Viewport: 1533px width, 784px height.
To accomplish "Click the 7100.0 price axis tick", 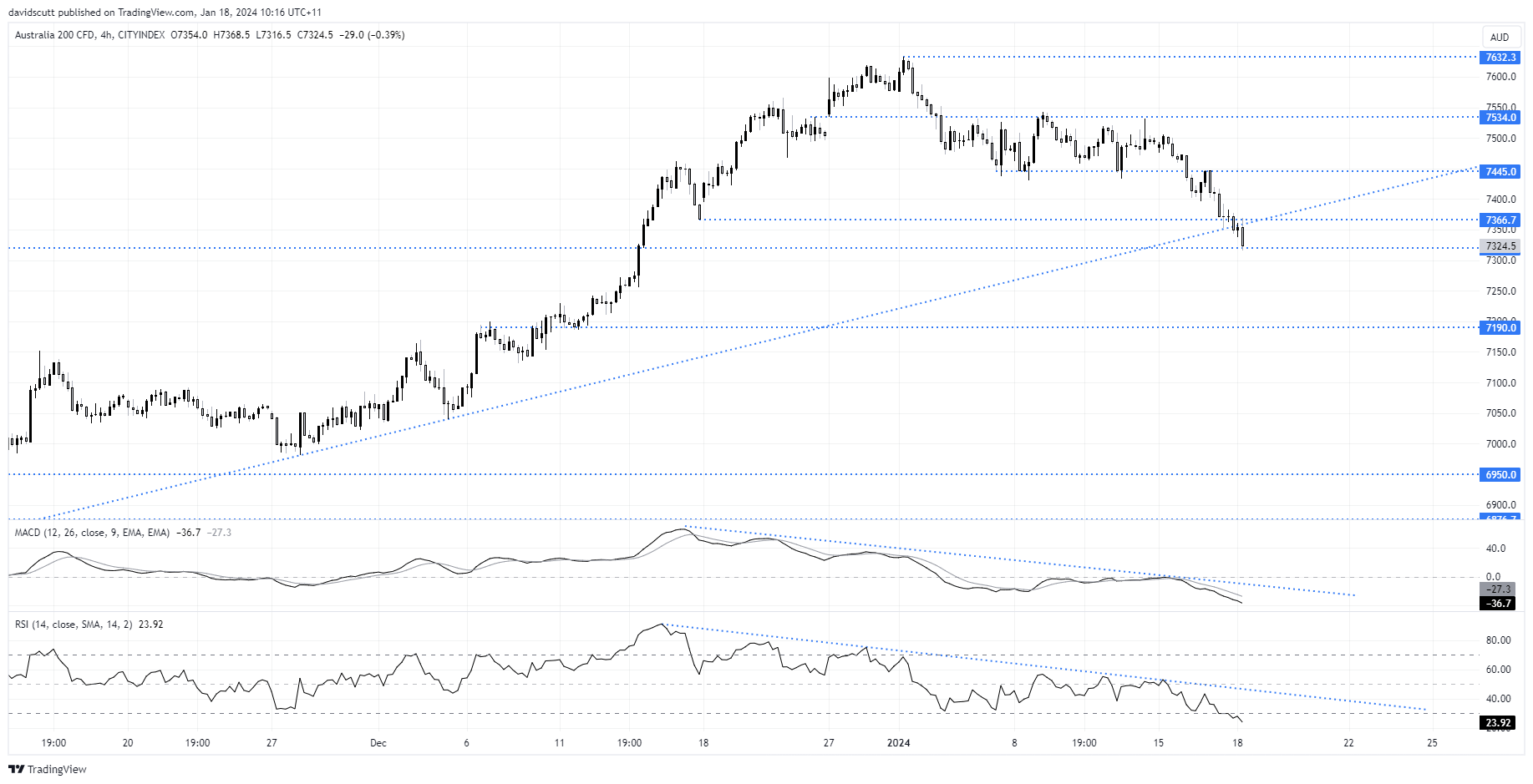I will [x=1500, y=383].
